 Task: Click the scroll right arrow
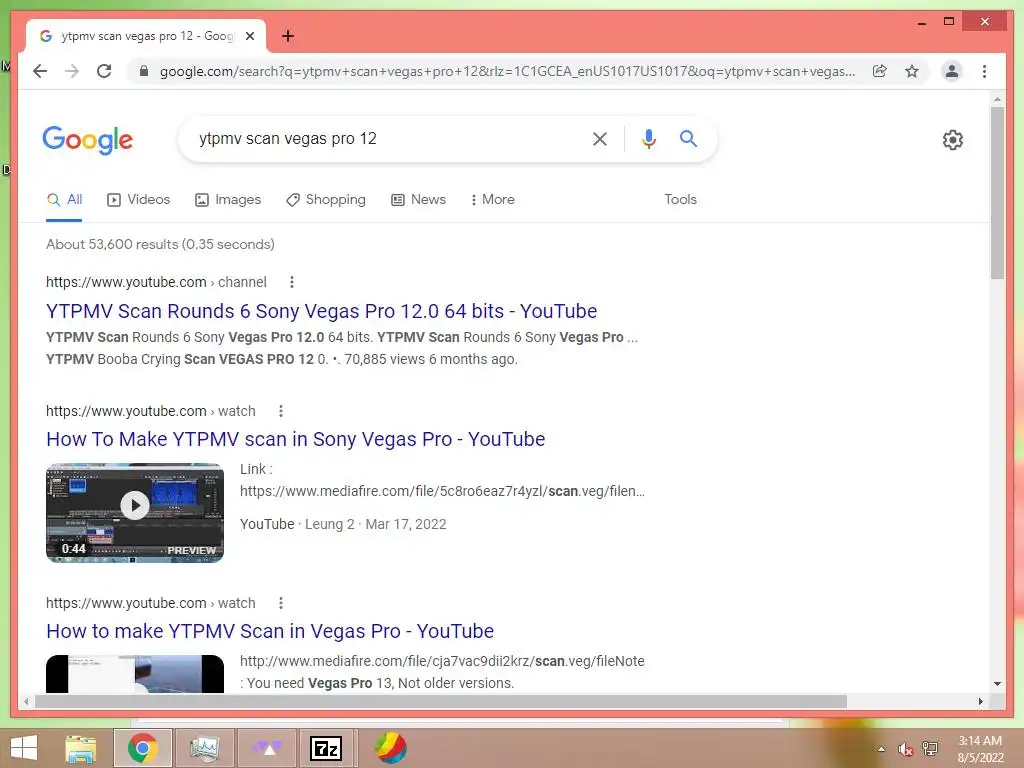(980, 701)
